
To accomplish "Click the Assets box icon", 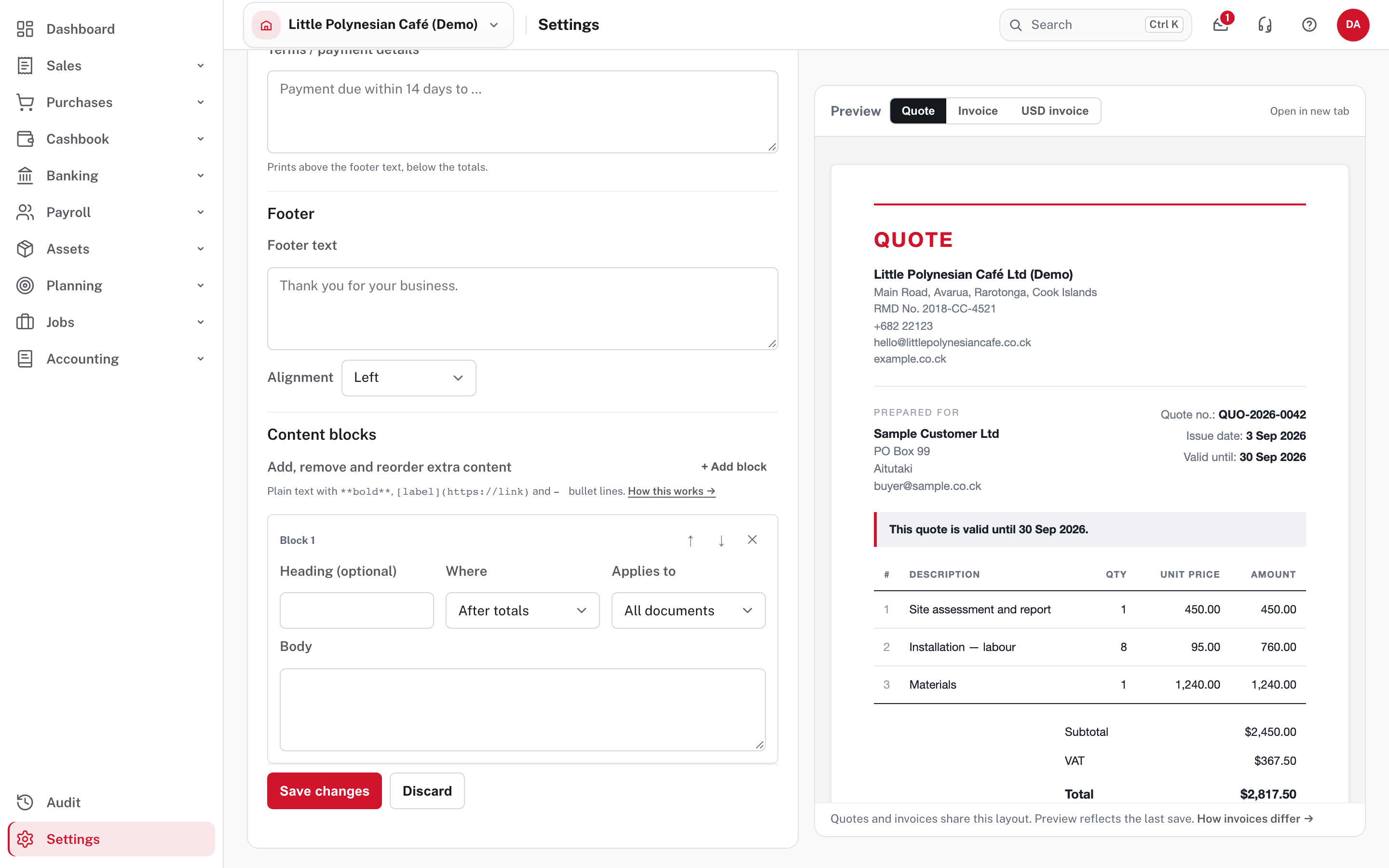I will (25, 249).
